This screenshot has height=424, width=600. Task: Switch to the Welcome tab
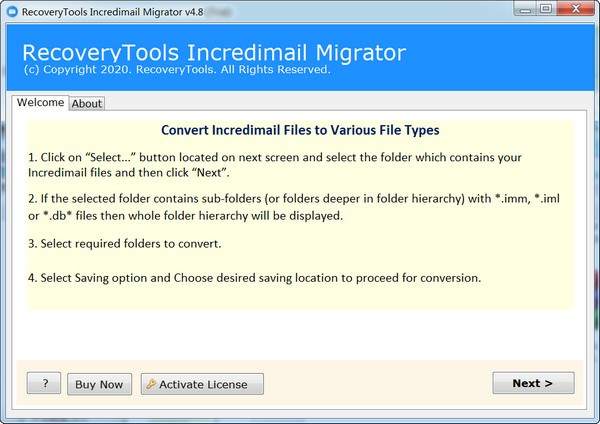pyautogui.click(x=40, y=103)
